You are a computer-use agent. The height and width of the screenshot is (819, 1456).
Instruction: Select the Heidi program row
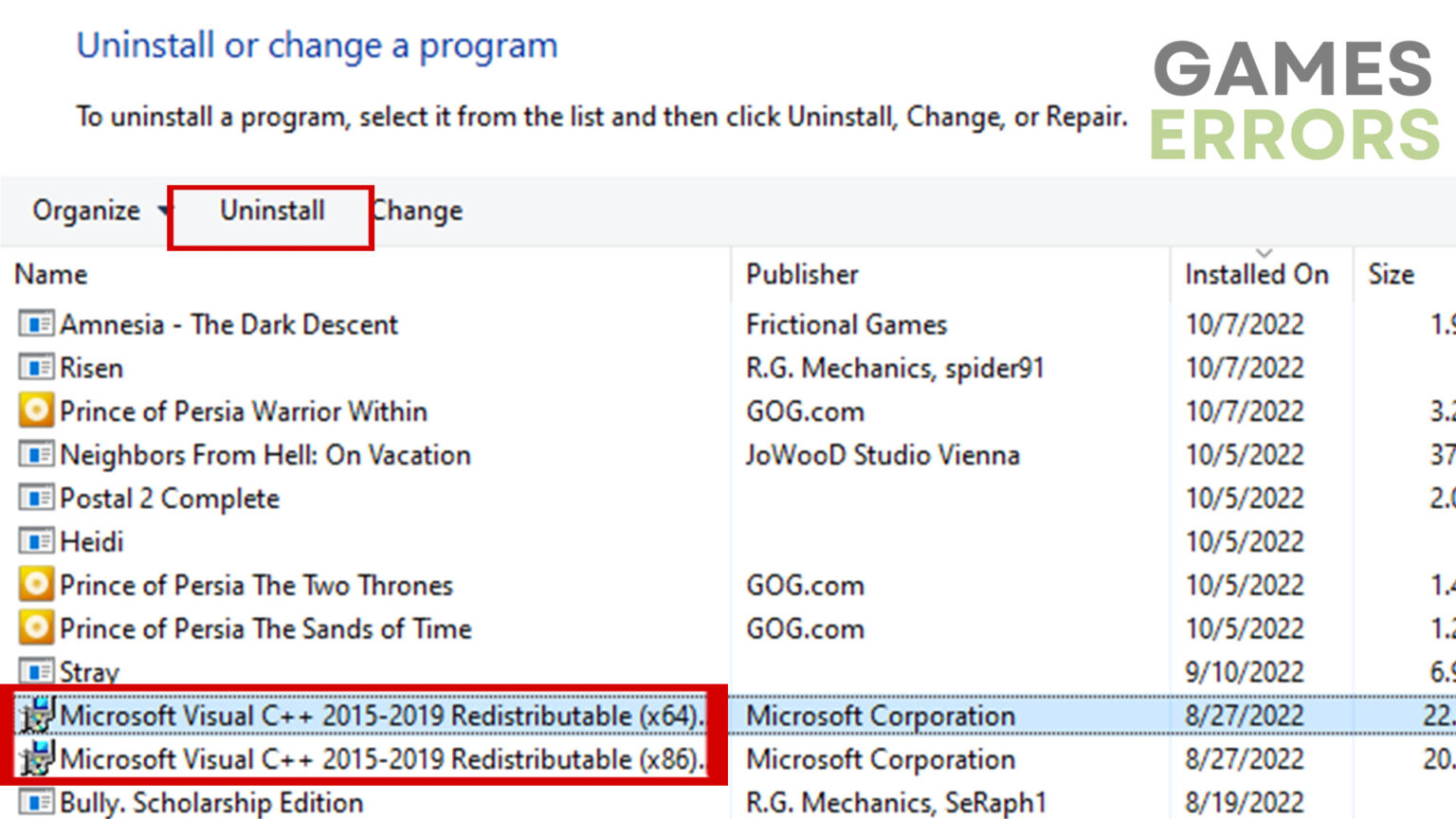tap(92, 542)
